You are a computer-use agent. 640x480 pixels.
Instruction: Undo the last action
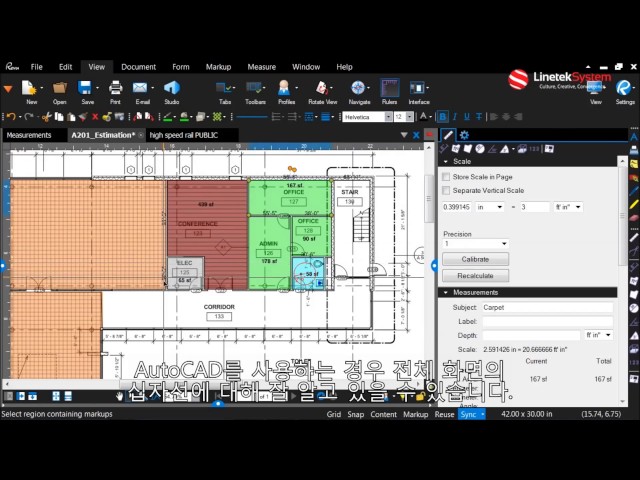pos(11,117)
